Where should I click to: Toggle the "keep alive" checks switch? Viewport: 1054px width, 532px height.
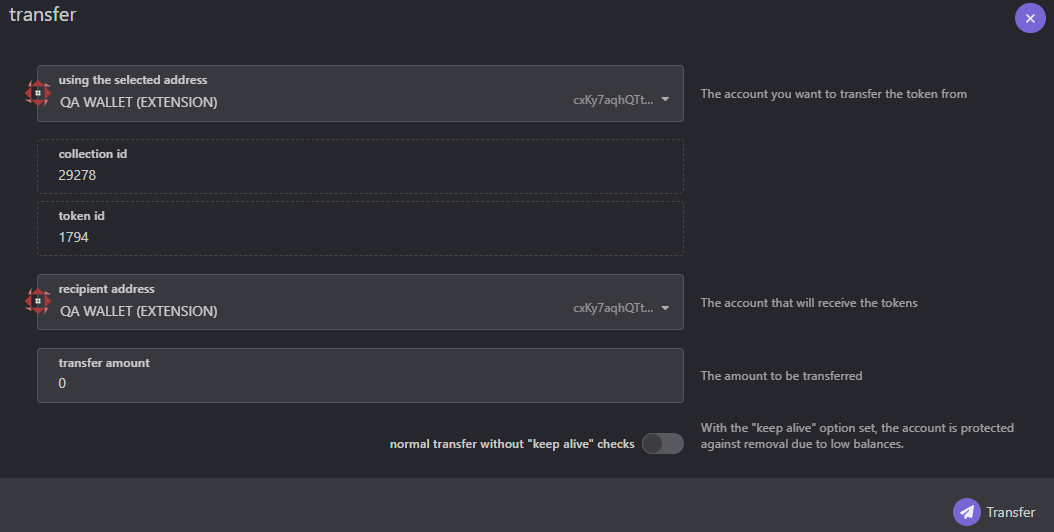[663, 444]
